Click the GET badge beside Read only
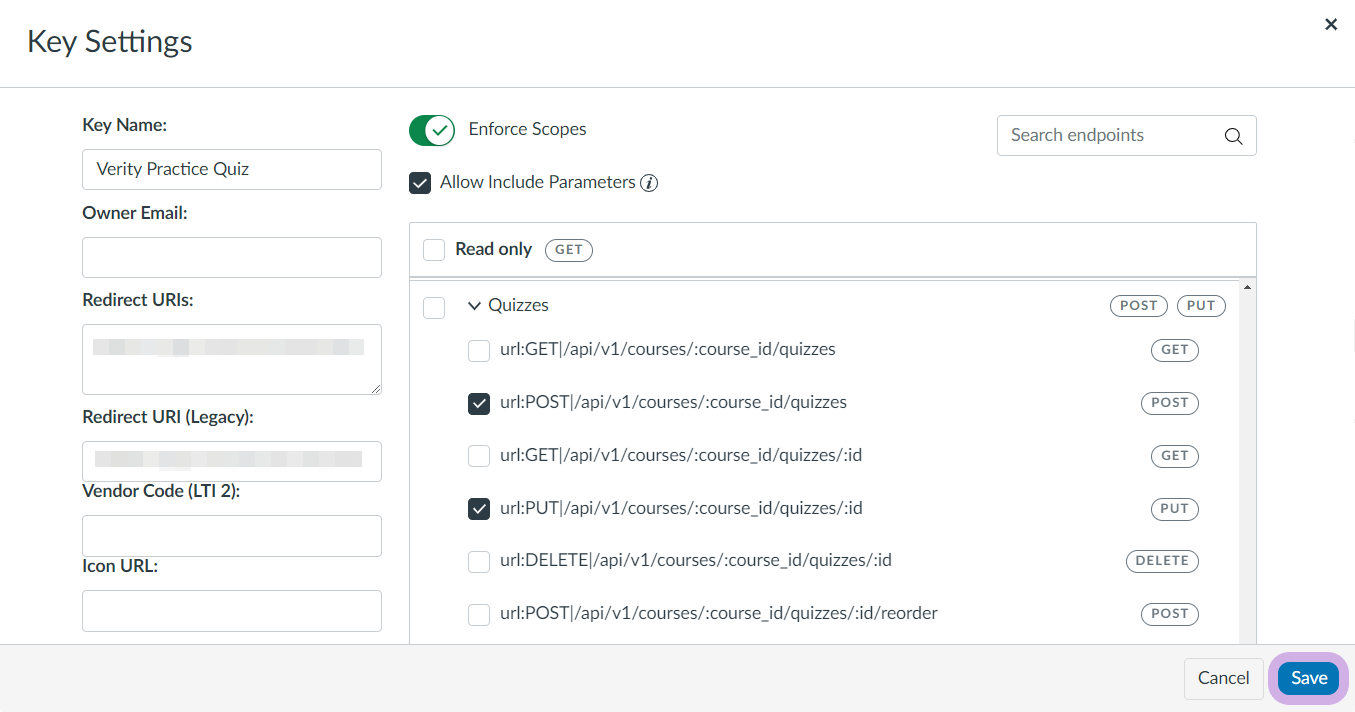 [x=569, y=250]
